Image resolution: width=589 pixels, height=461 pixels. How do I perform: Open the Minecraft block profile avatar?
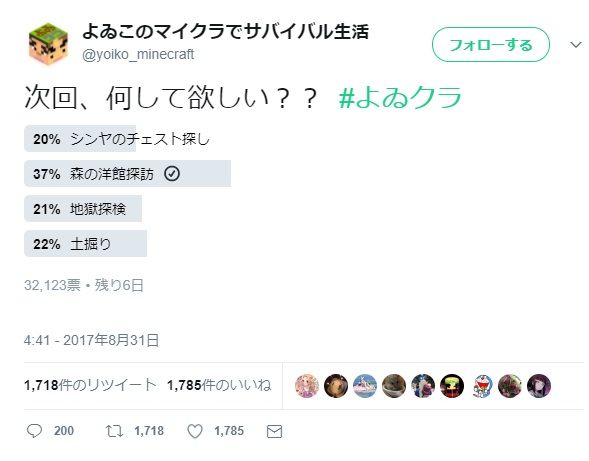click(x=48, y=44)
